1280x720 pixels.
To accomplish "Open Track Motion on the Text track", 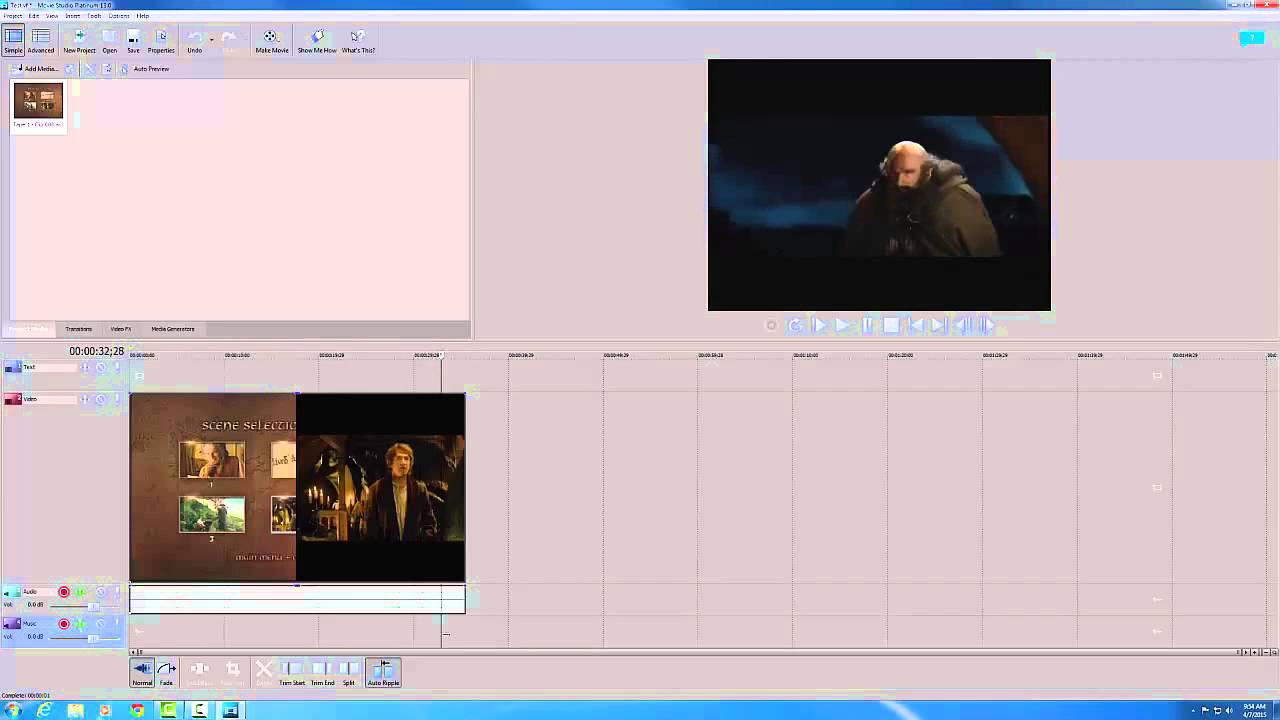I will point(85,367).
